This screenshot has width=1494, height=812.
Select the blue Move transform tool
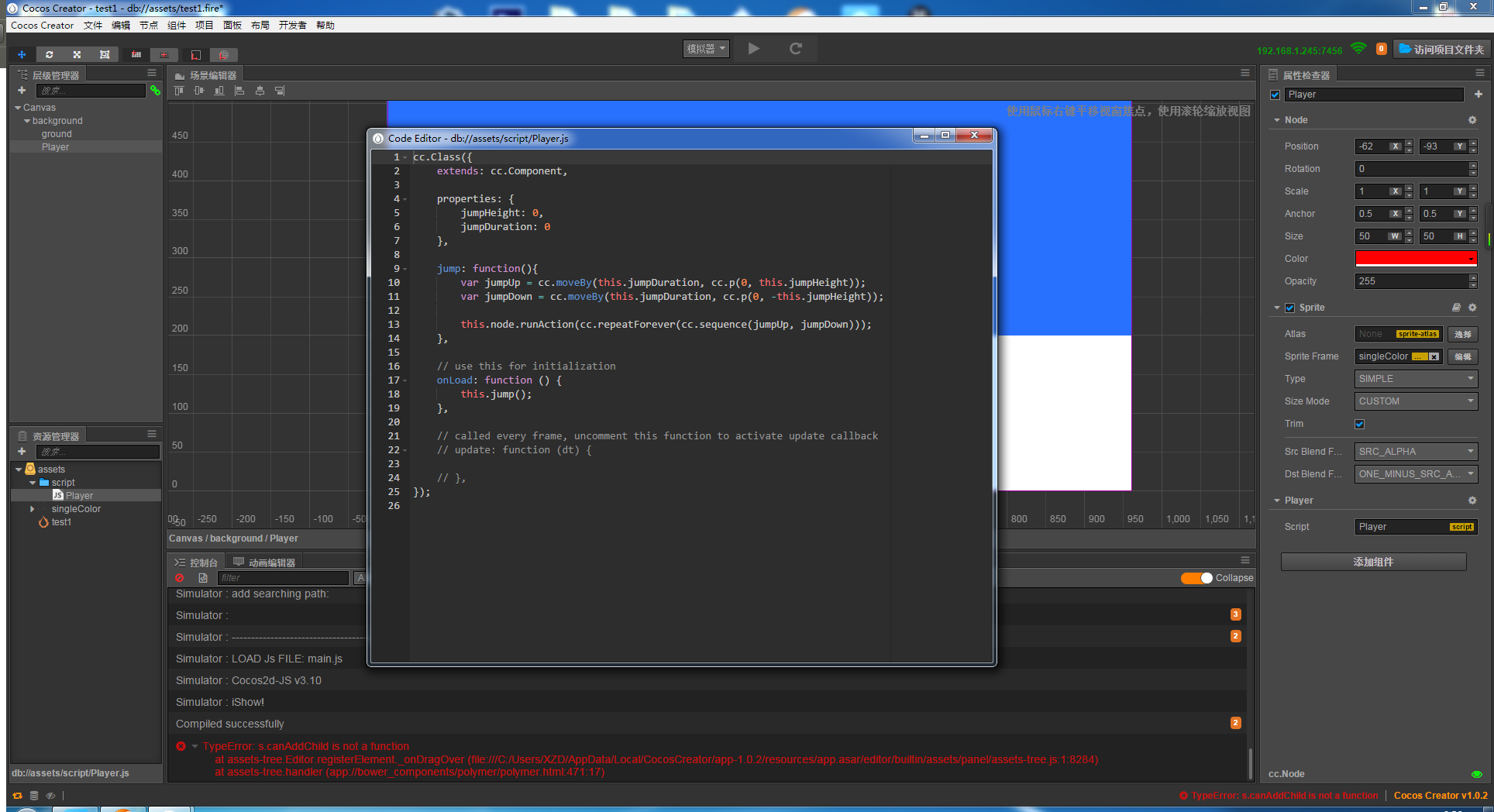pyautogui.click(x=22, y=54)
